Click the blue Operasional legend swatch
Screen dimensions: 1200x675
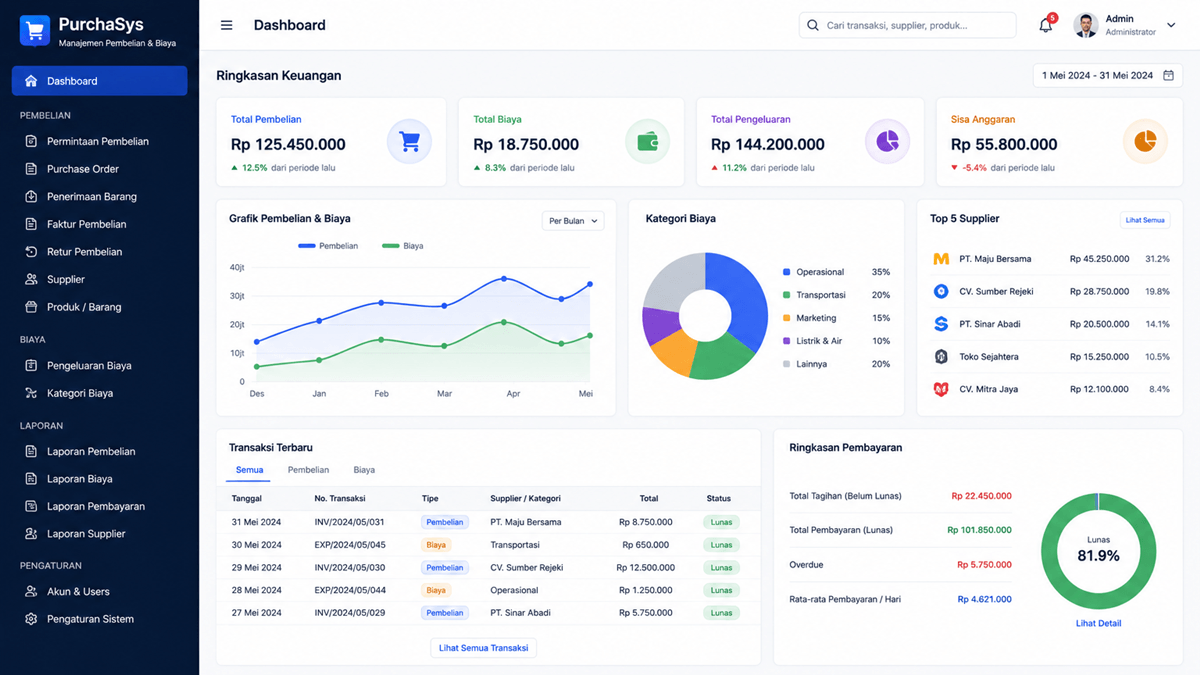787,272
